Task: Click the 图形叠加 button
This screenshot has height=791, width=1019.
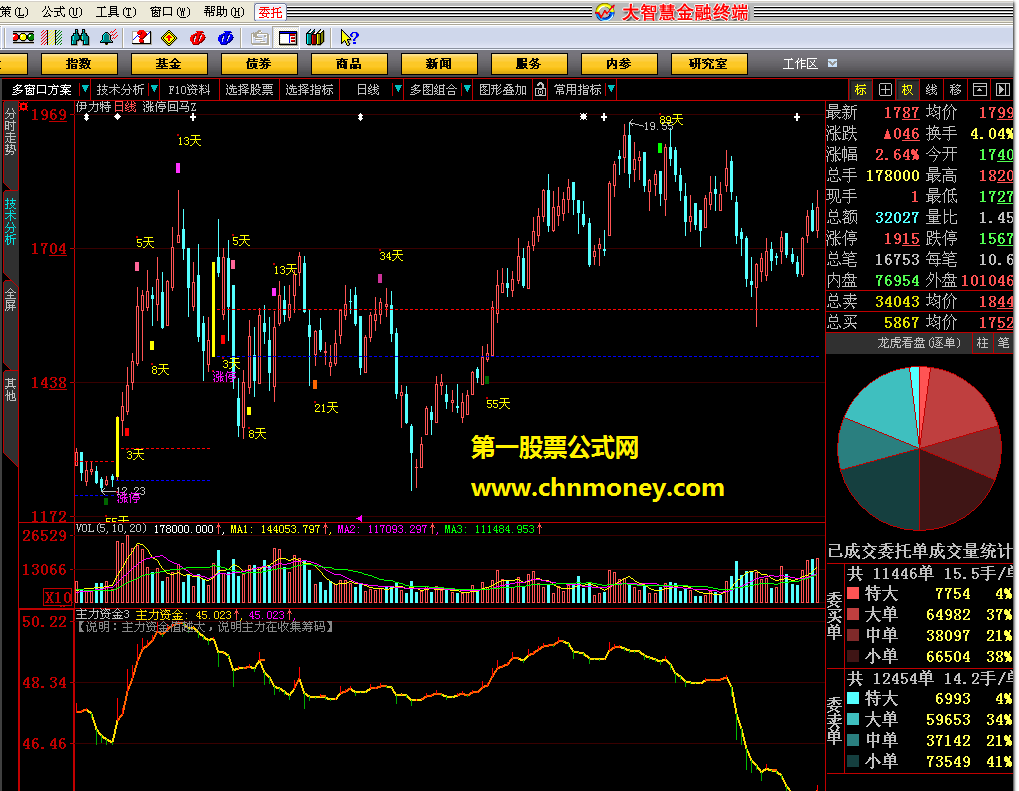Action: [502, 90]
